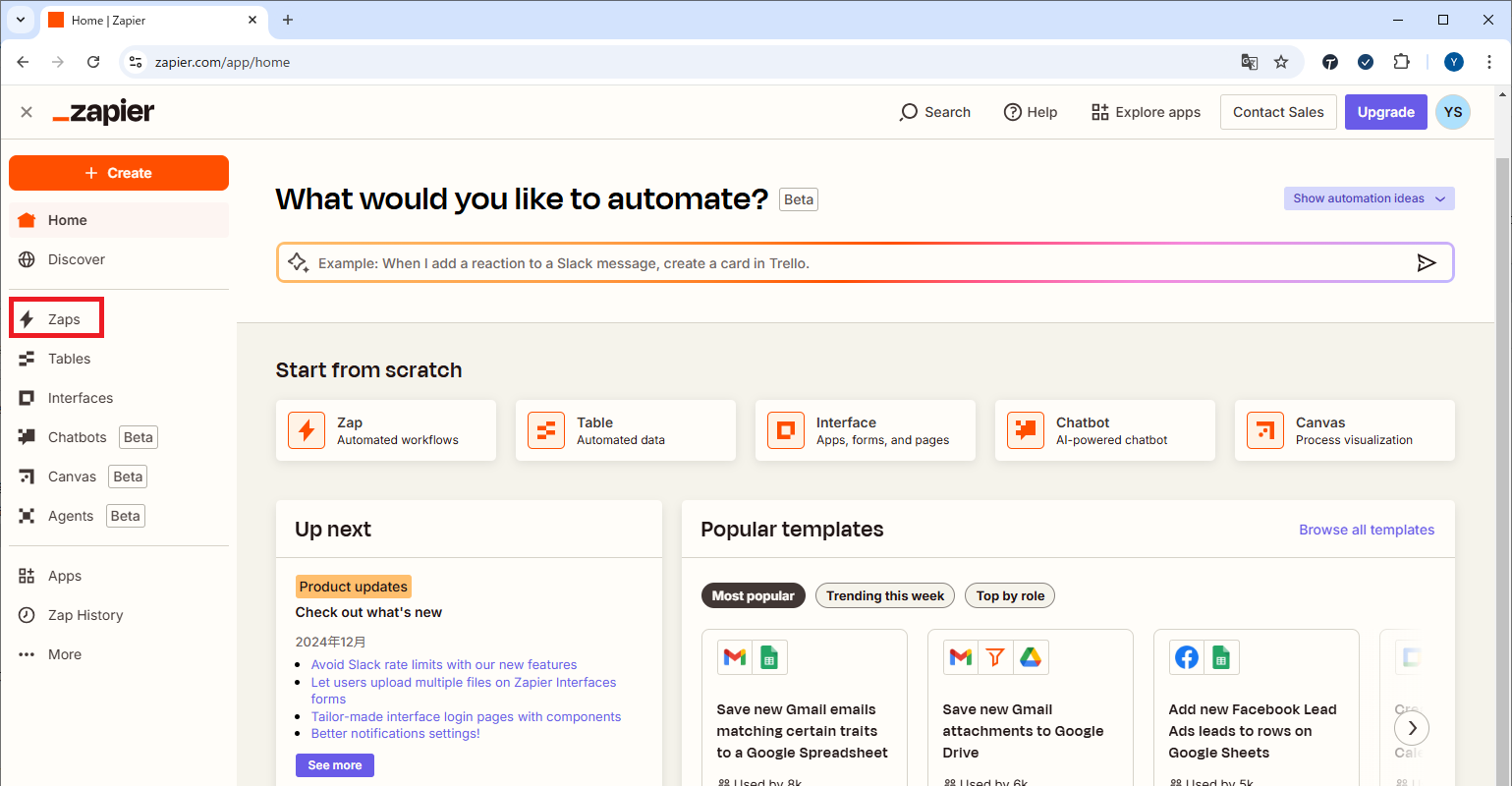This screenshot has width=1512, height=786.
Task: Open Let users upload multiple files link
Action: click(x=464, y=691)
